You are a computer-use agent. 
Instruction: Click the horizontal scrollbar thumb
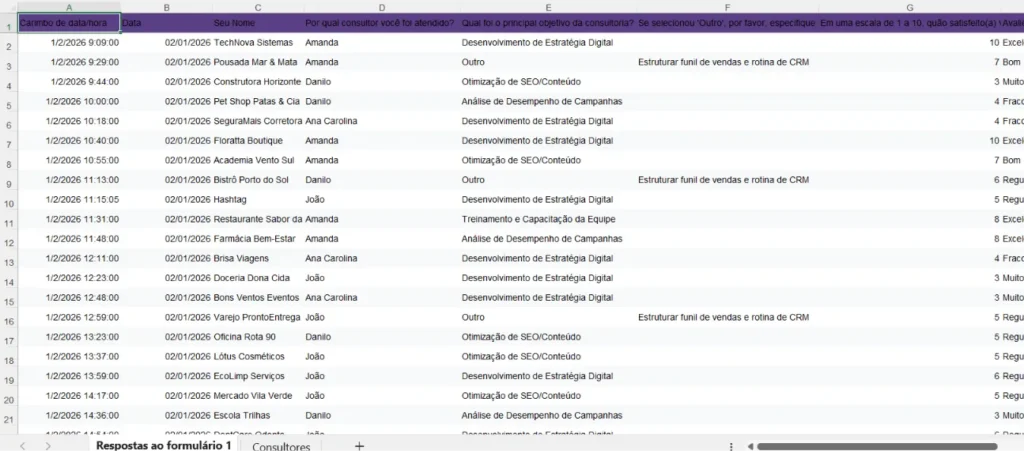tap(876, 446)
